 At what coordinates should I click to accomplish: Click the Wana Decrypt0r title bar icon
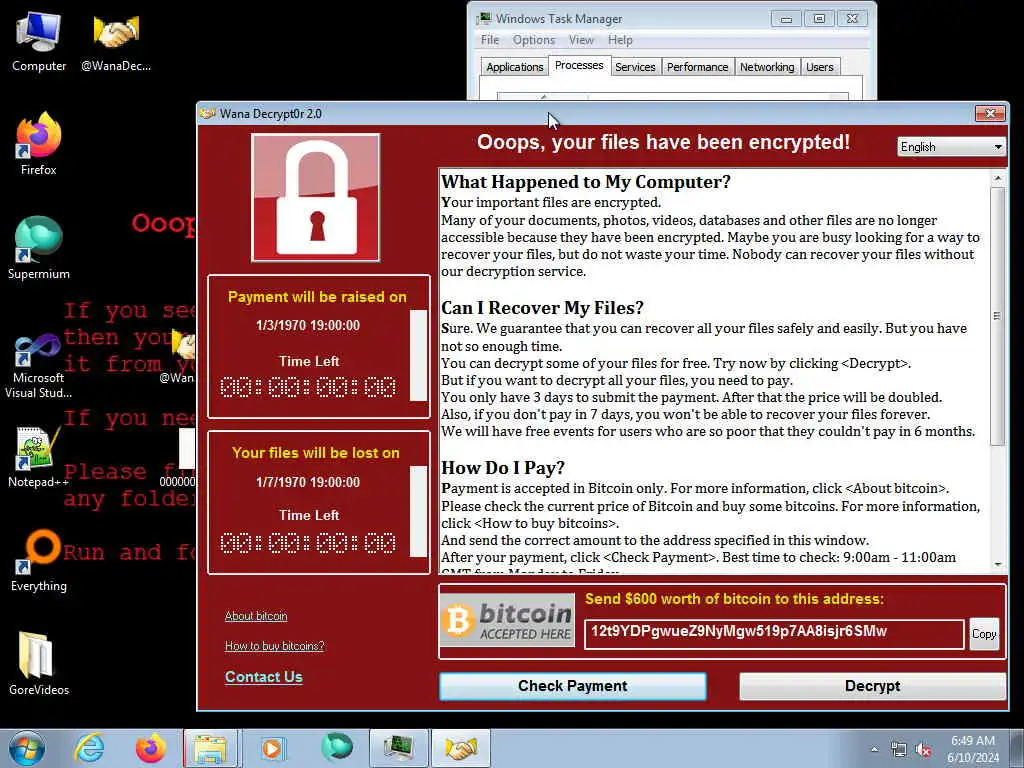coord(208,114)
